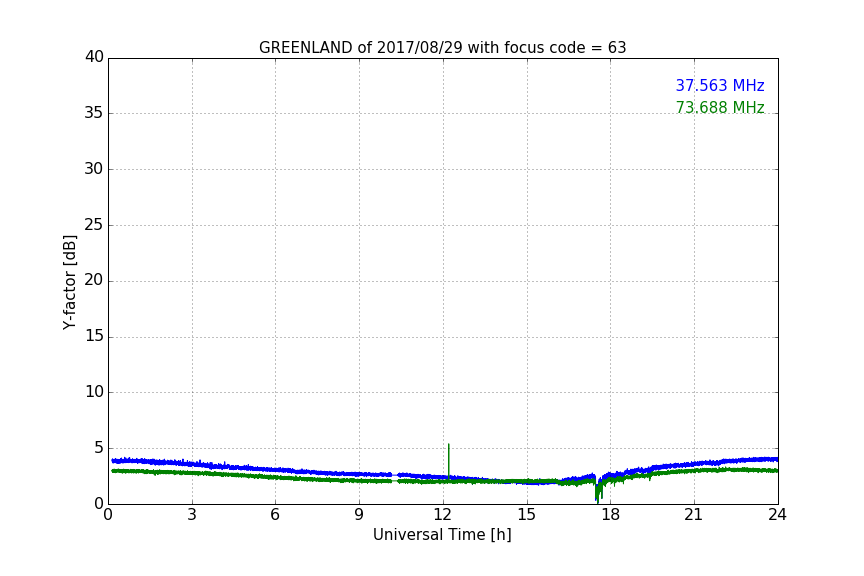Click the green dip minimum near 17.5 h

click(x=597, y=501)
